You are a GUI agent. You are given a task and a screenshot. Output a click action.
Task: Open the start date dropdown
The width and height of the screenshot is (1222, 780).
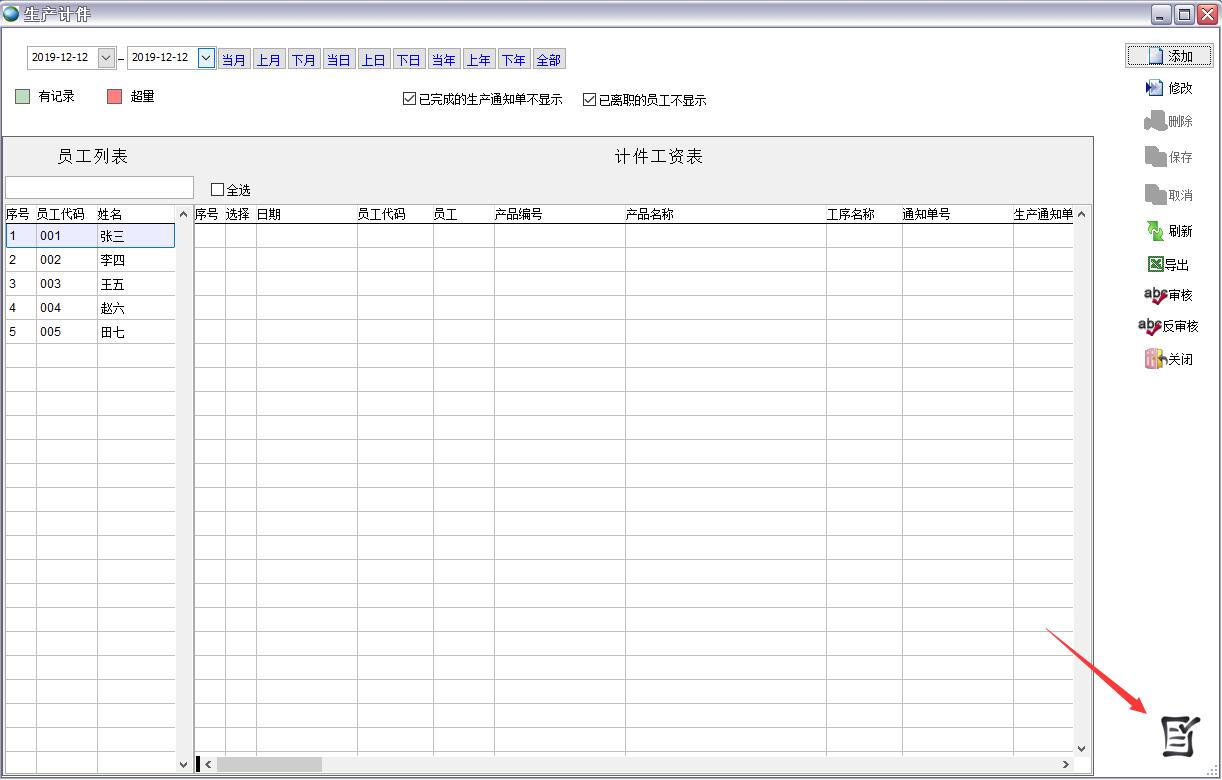click(106, 58)
